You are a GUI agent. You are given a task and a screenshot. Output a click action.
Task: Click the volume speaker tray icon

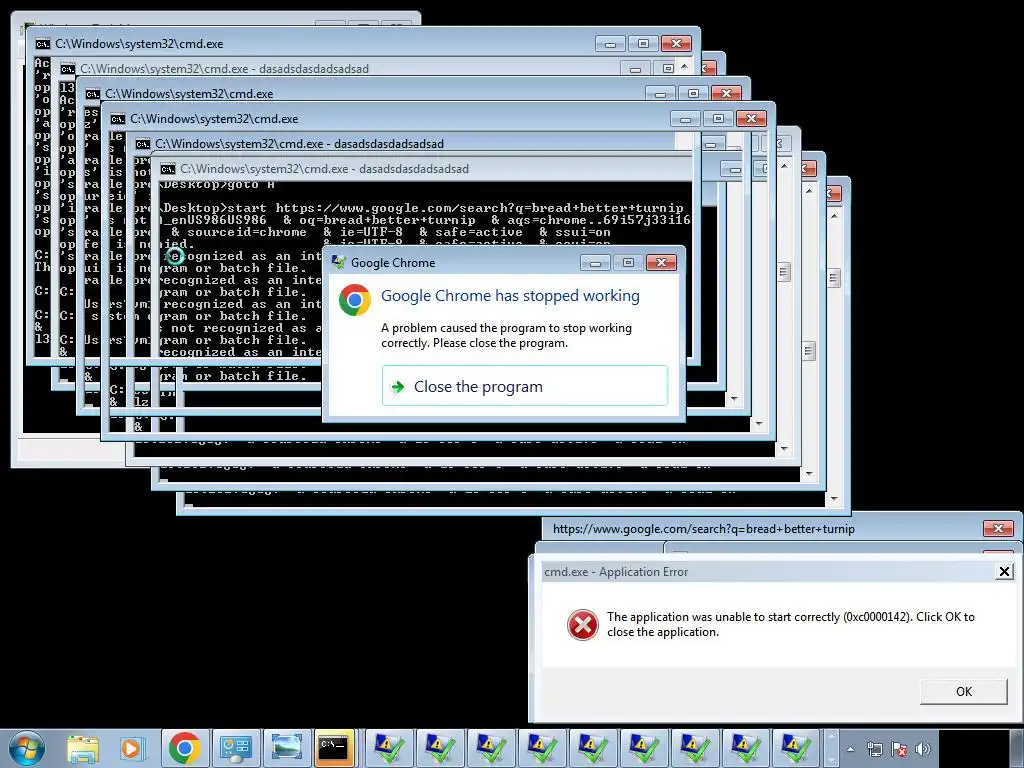923,749
